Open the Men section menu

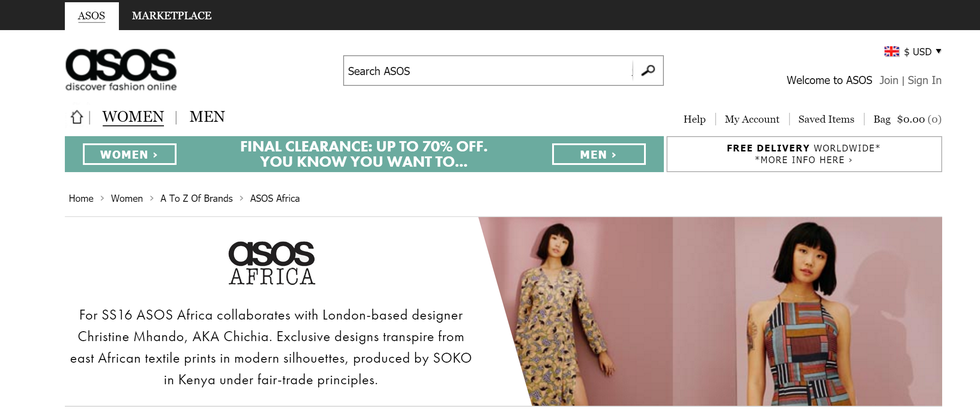207,117
